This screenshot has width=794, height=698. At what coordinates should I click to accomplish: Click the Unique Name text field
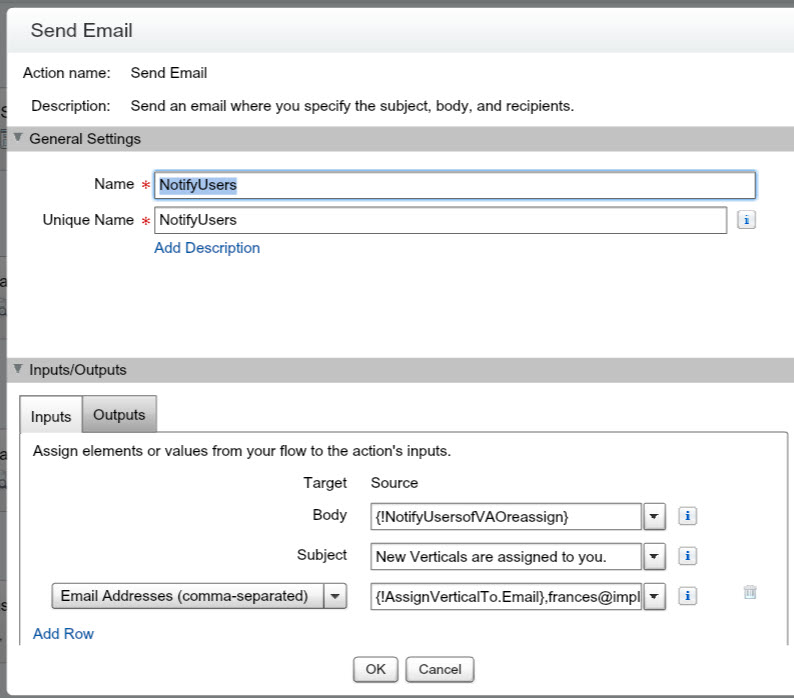(x=440, y=220)
